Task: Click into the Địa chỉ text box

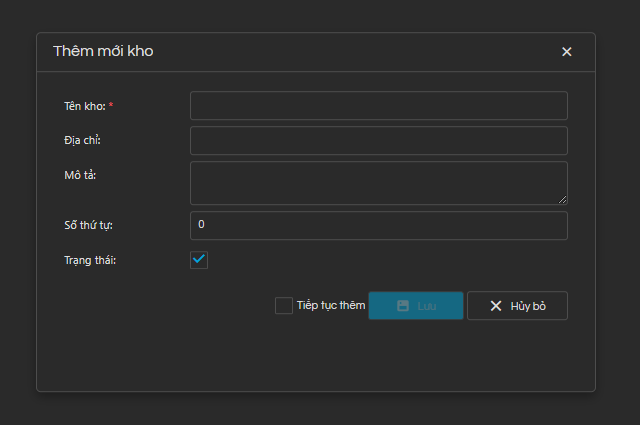Action: pyautogui.click(x=378, y=140)
